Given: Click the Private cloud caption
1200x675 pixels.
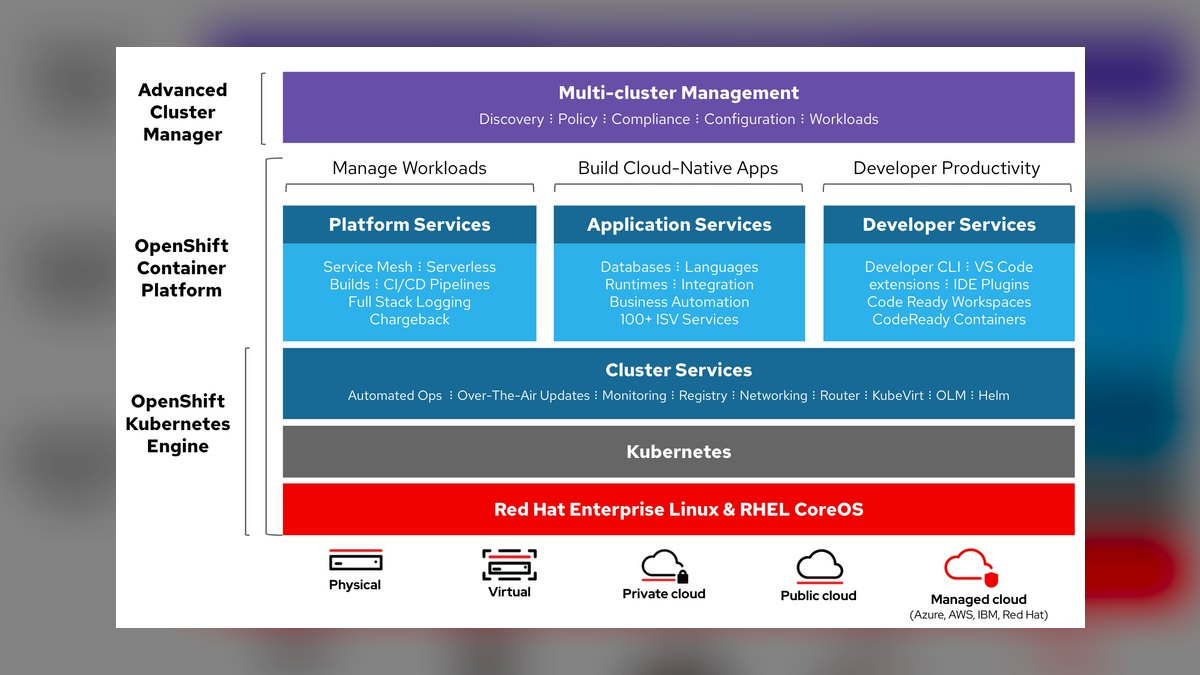Looking at the screenshot, I should (664, 594).
